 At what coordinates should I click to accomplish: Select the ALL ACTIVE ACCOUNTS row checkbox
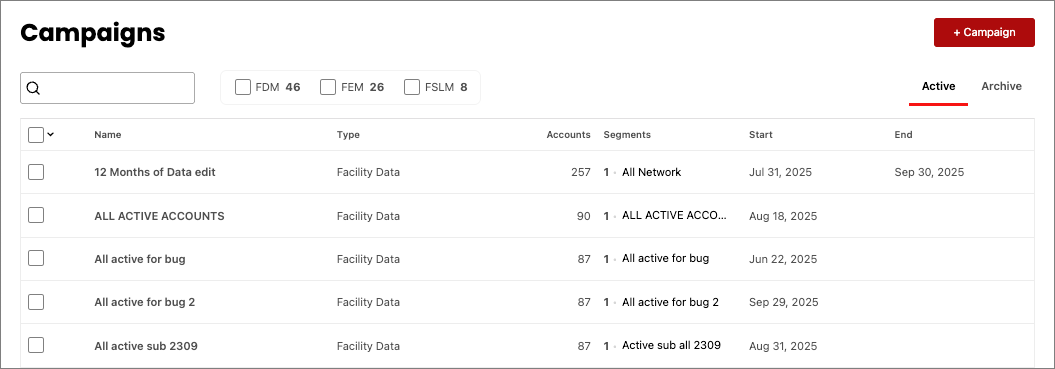tap(36, 215)
